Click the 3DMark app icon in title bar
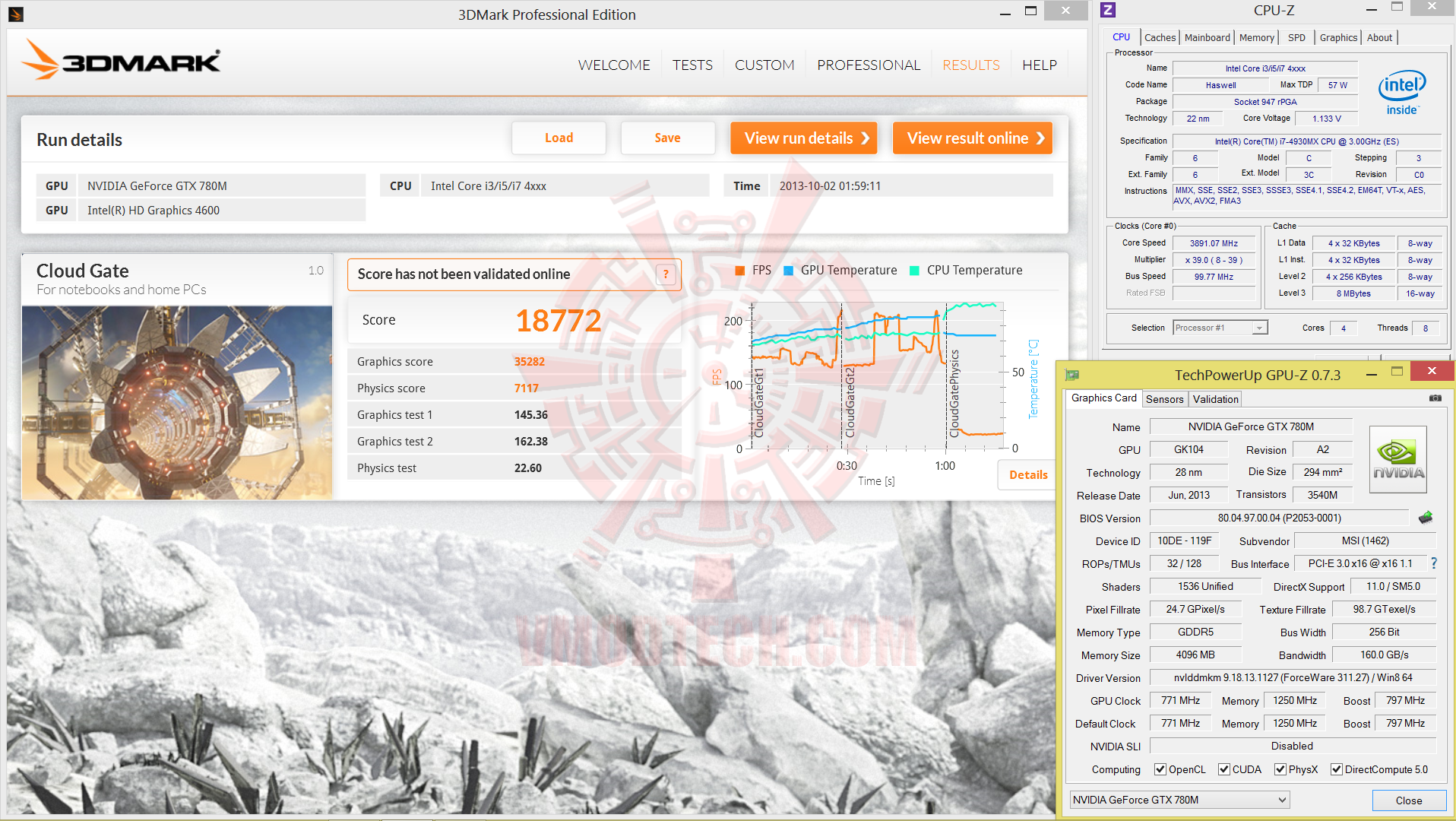 click(16, 14)
